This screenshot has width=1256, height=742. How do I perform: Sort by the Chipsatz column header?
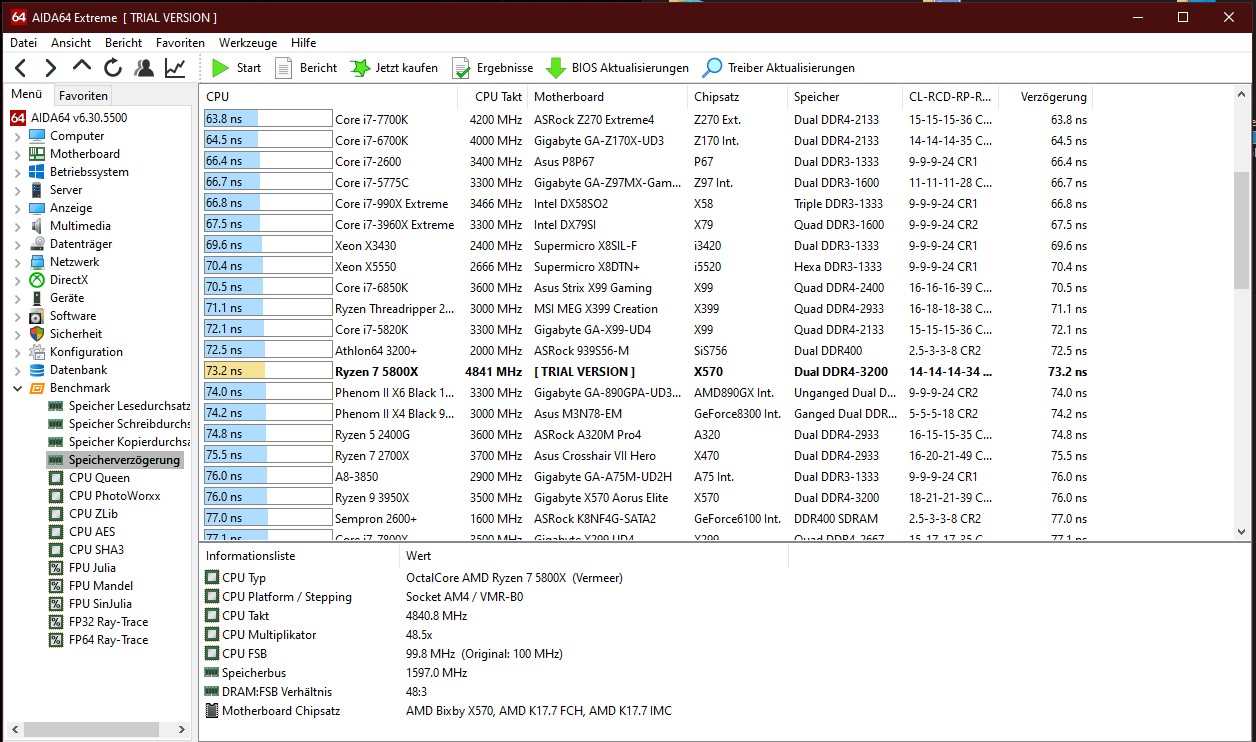[x=738, y=97]
